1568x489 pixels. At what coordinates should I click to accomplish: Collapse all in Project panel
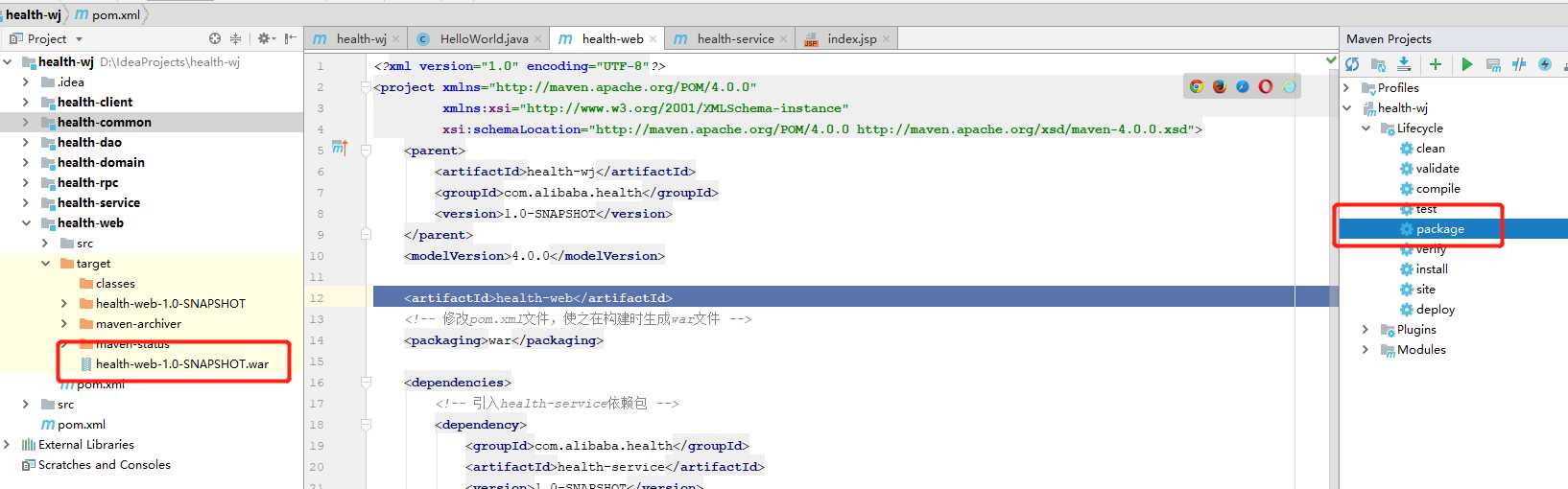click(235, 38)
